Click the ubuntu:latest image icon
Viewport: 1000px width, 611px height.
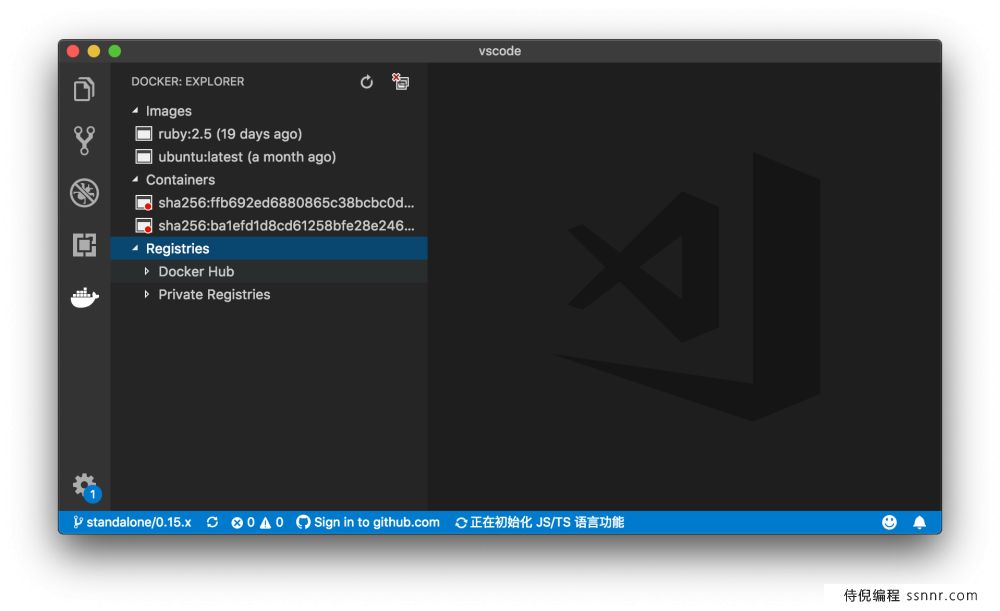click(143, 157)
